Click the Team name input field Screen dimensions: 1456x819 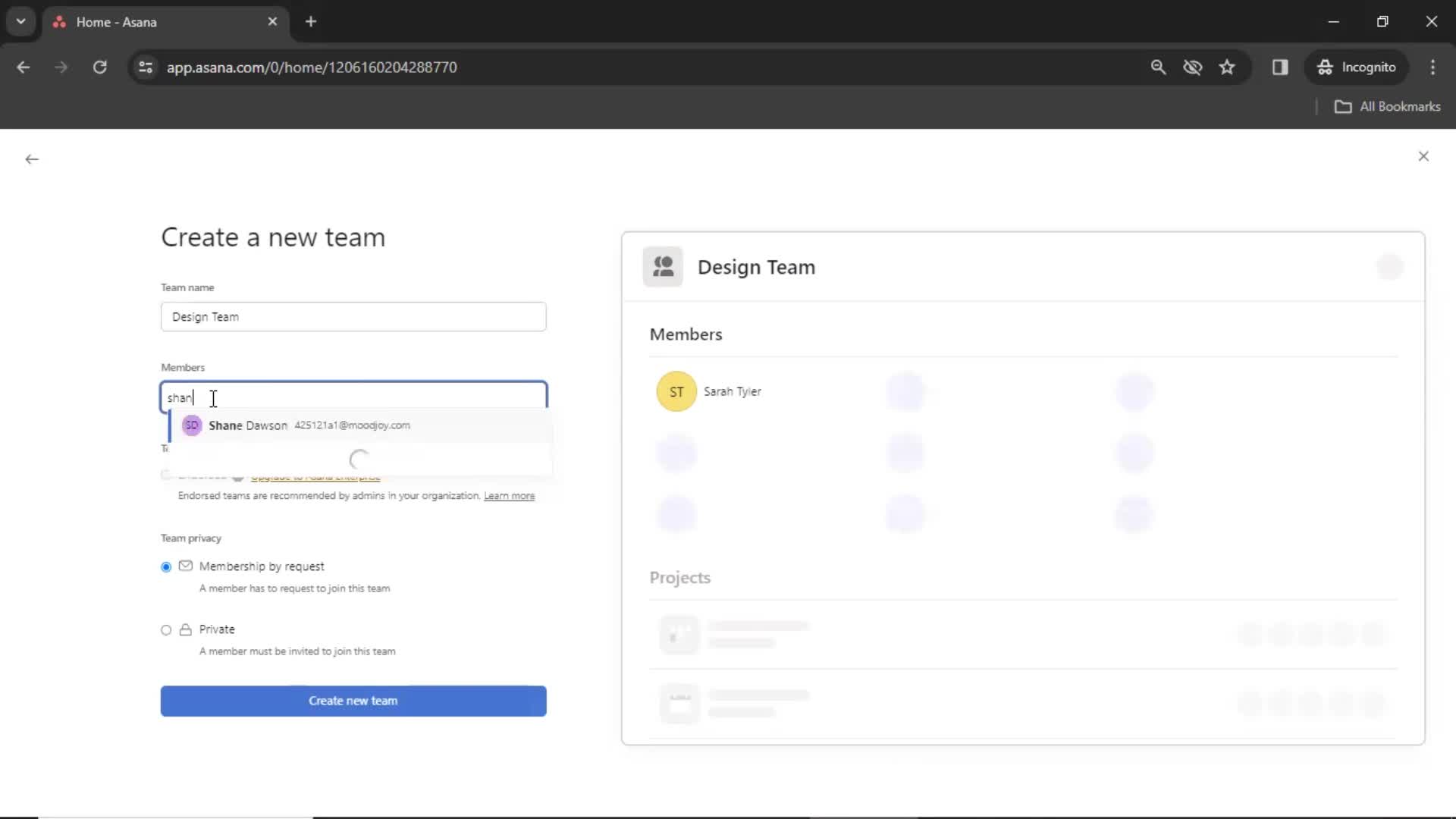pyautogui.click(x=353, y=317)
